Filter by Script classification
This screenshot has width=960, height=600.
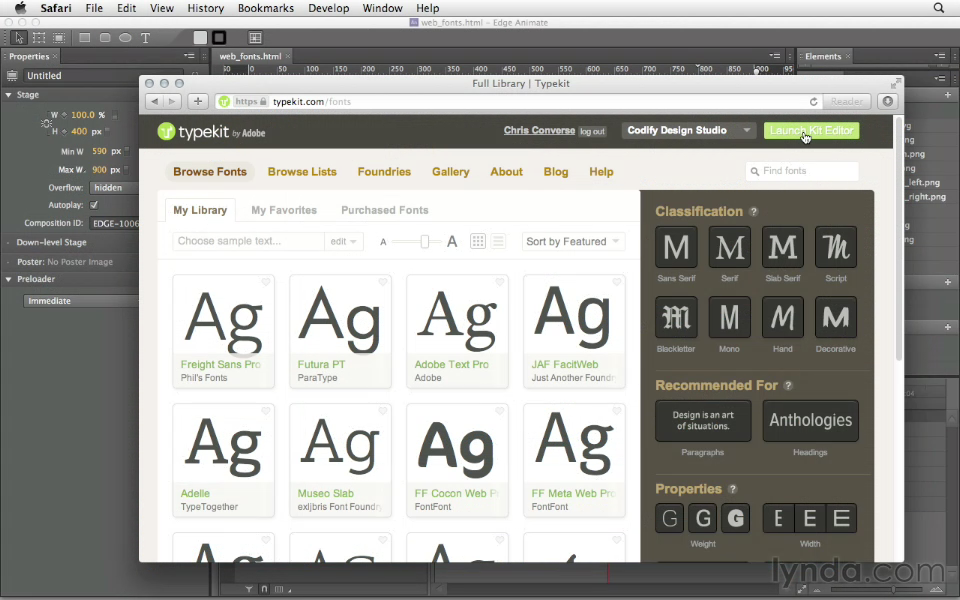pos(836,247)
